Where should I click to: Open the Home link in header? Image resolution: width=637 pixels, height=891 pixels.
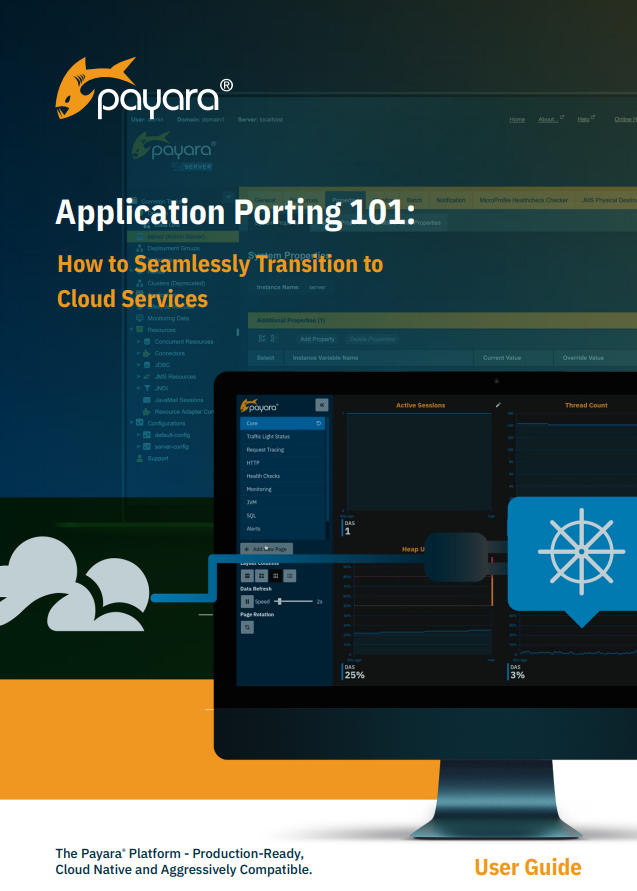click(517, 119)
